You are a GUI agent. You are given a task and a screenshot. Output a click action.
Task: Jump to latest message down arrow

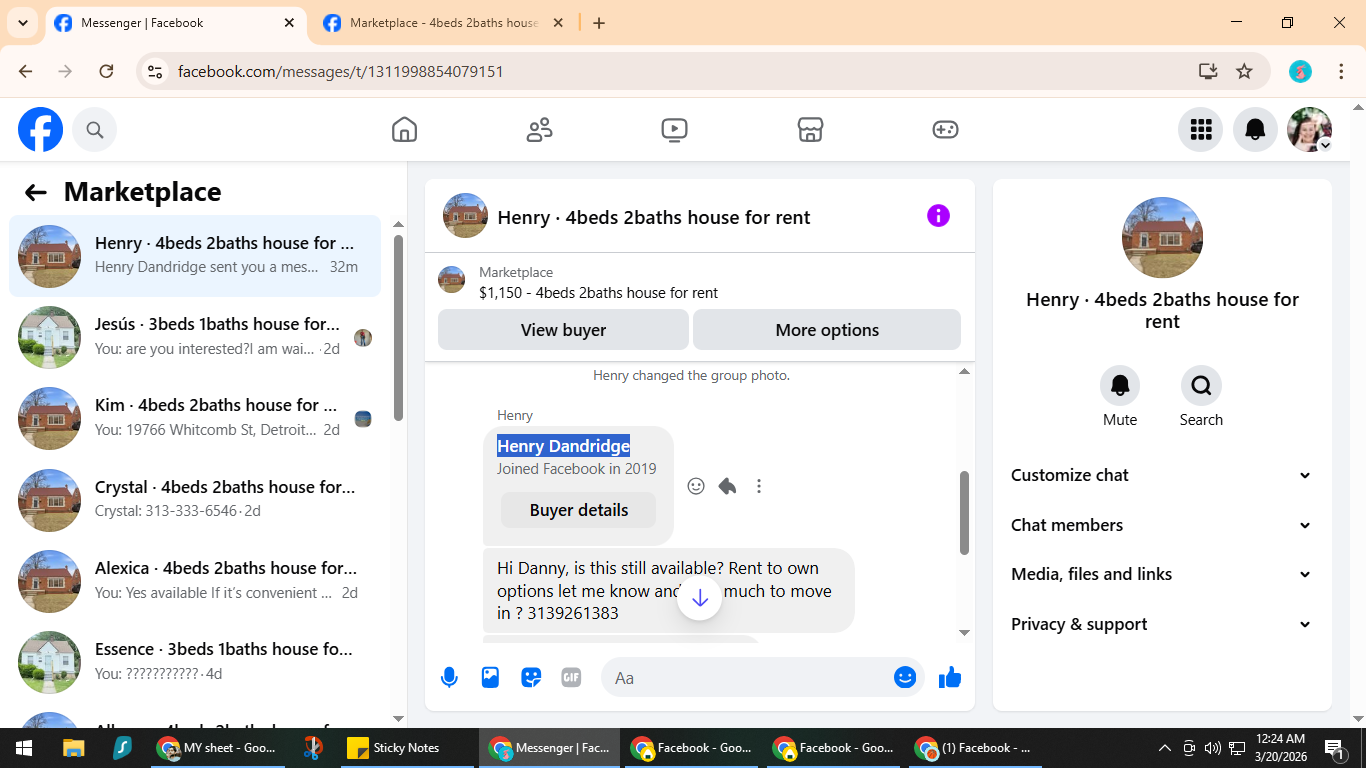pyautogui.click(x=700, y=598)
